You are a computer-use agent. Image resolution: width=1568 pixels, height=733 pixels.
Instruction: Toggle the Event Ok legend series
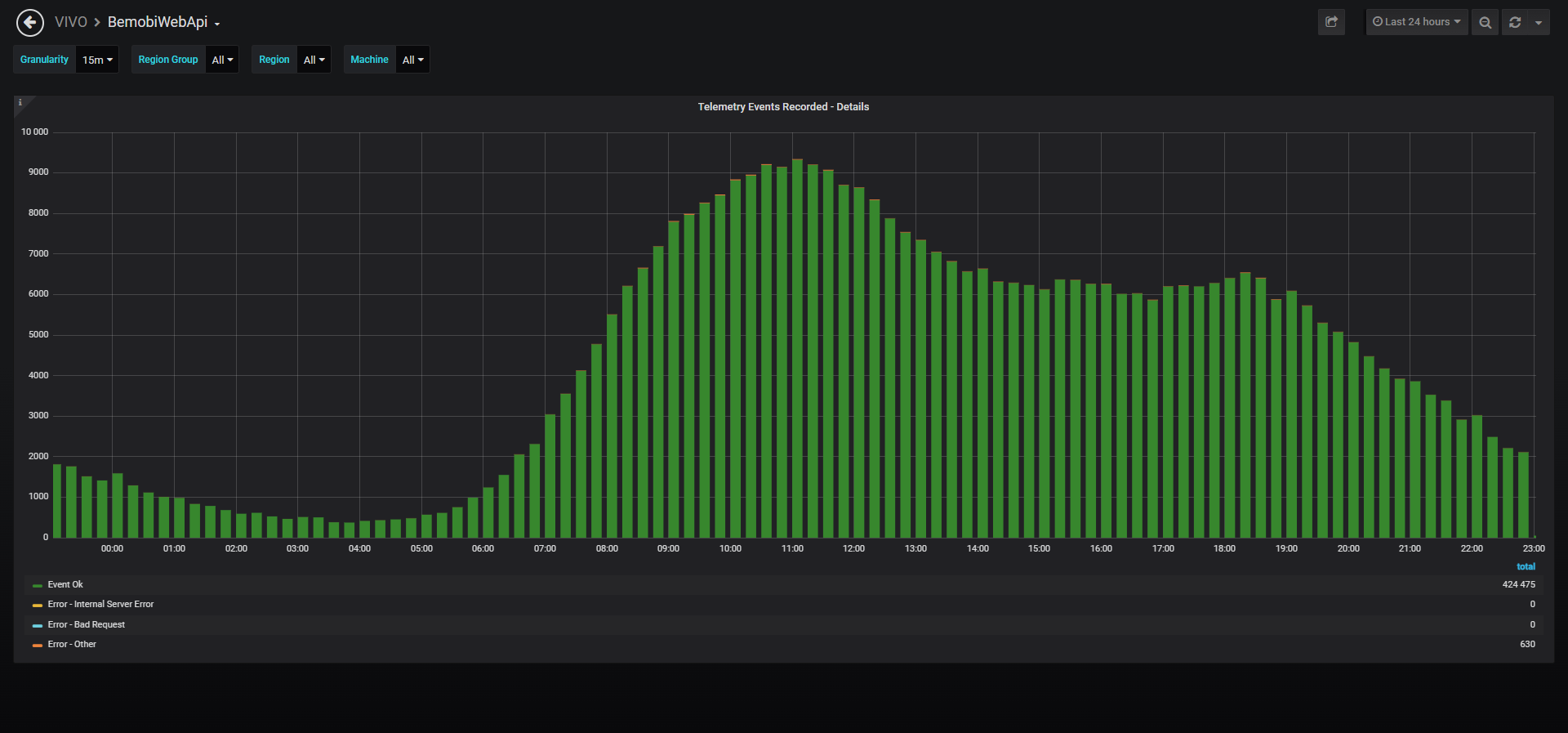pyautogui.click(x=65, y=585)
